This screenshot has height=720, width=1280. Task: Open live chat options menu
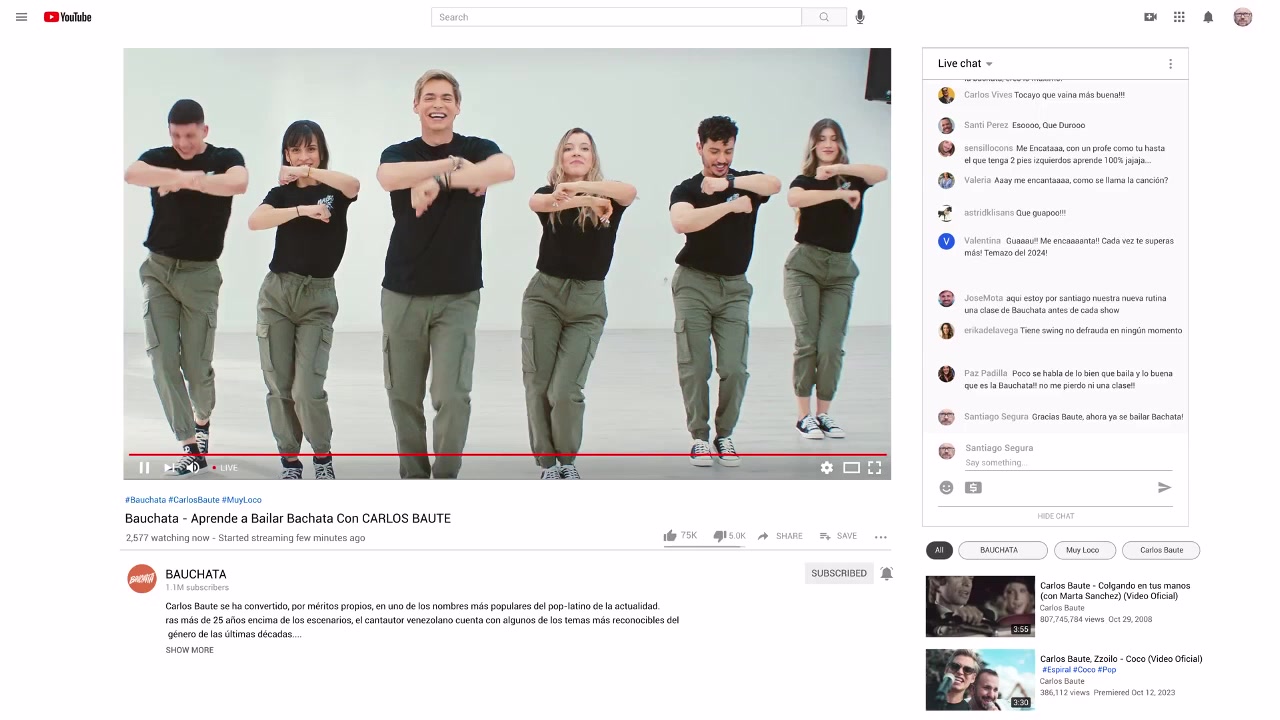click(x=1170, y=64)
